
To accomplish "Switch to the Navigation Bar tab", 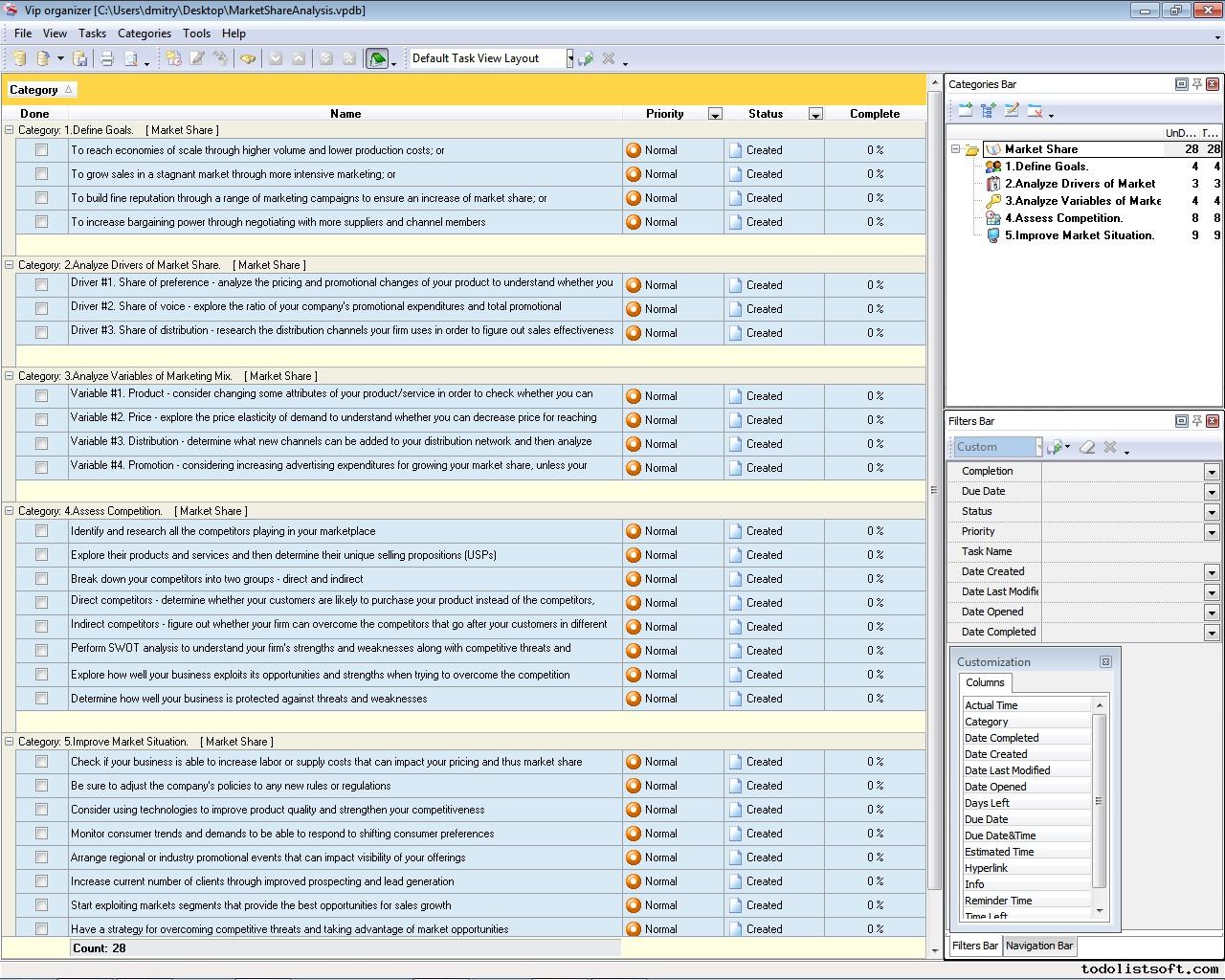I will (1038, 946).
